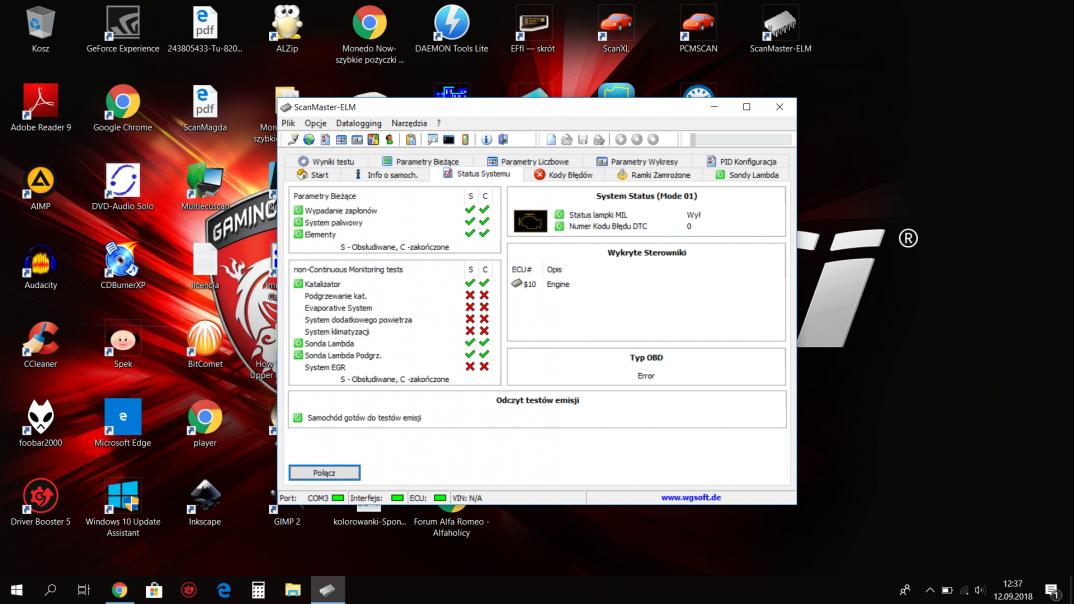Select the $10 Engine ECU row
This screenshot has width=1074, height=604.
tap(541, 284)
